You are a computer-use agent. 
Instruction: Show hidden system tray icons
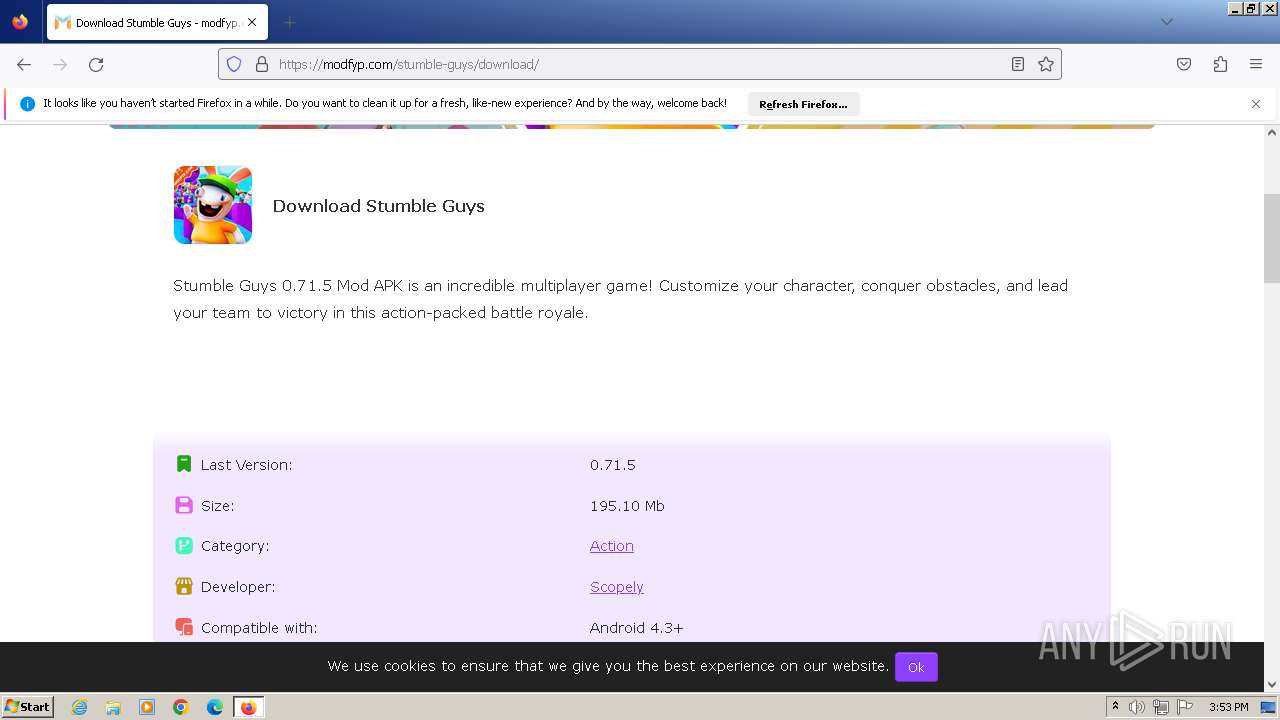[1115, 707]
